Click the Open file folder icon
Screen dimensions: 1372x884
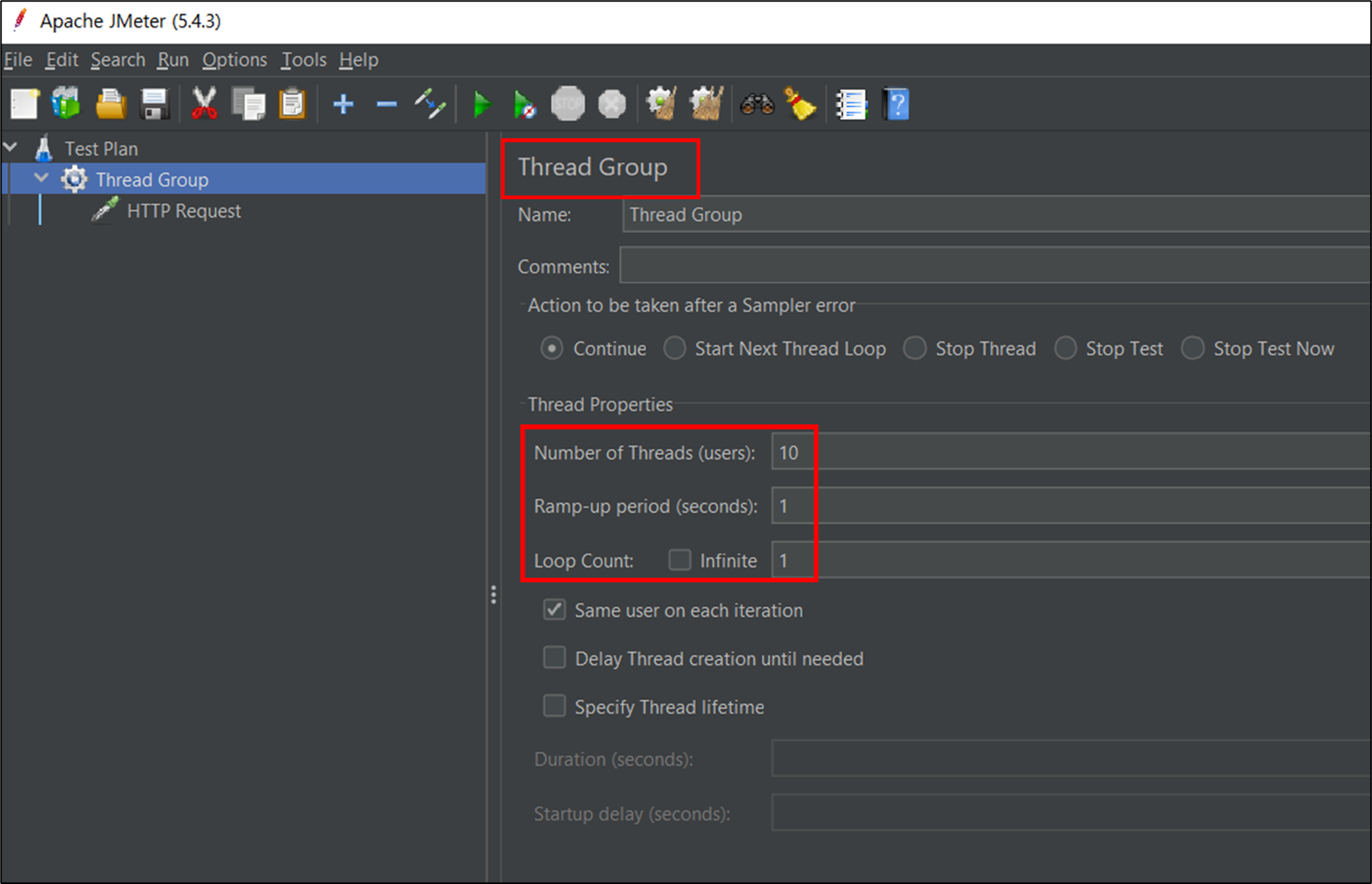click(110, 104)
